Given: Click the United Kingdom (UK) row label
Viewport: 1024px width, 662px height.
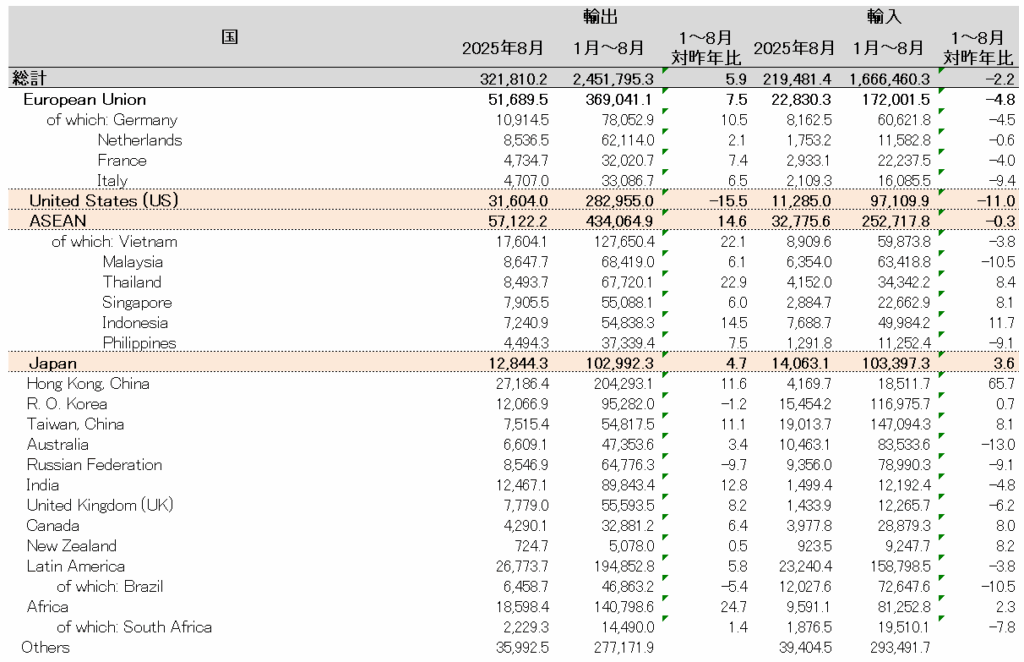Looking at the screenshot, I should tap(100, 505).
